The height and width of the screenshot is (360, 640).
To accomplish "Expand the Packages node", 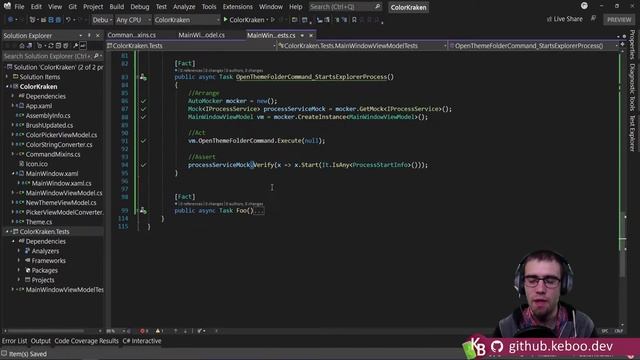I will tap(18, 270).
